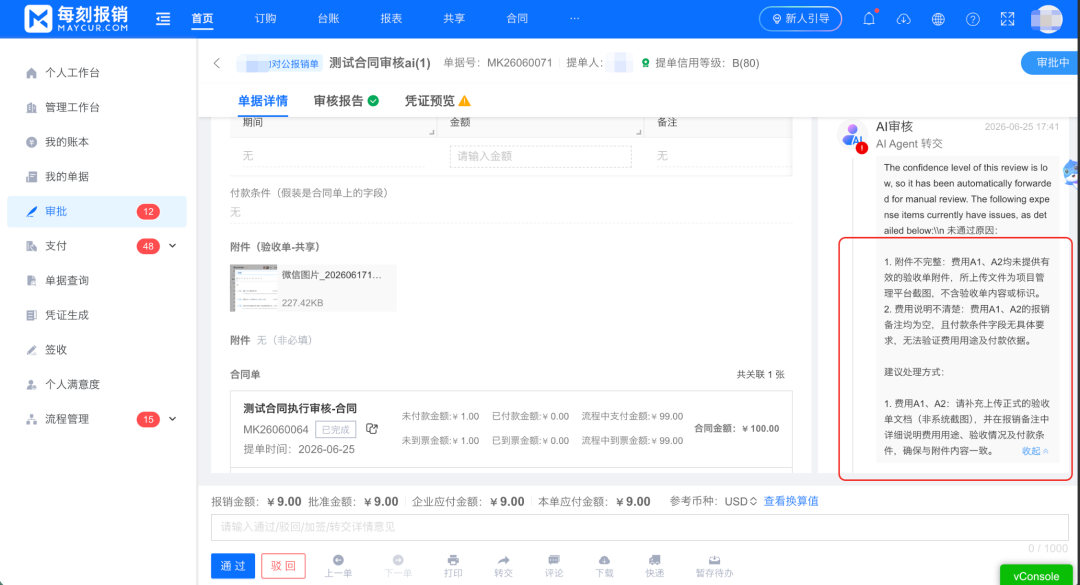Collapse the sidebar with the hamburger icon

[163, 19]
